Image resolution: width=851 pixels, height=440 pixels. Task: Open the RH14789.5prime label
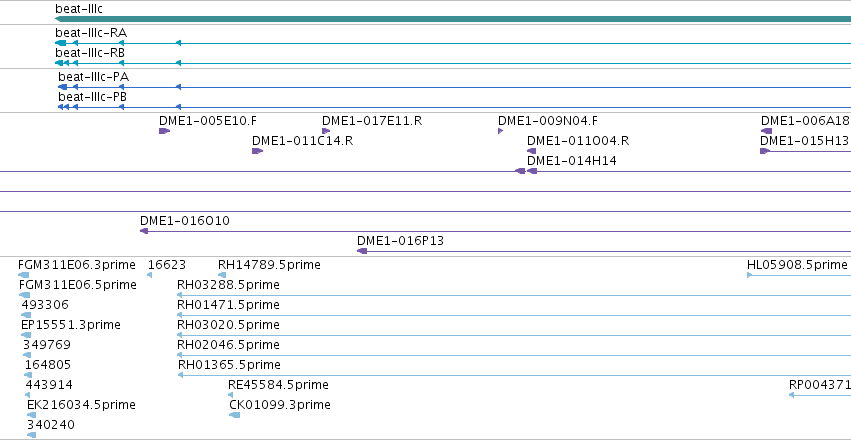[269, 265]
